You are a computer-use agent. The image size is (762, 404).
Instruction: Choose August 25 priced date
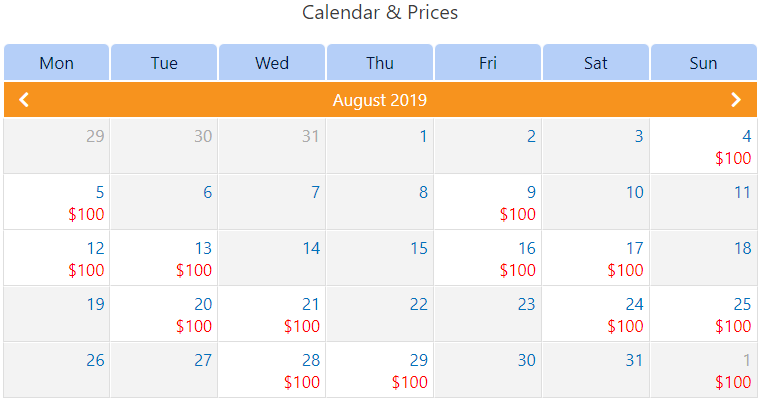click(x=704, y=314)
